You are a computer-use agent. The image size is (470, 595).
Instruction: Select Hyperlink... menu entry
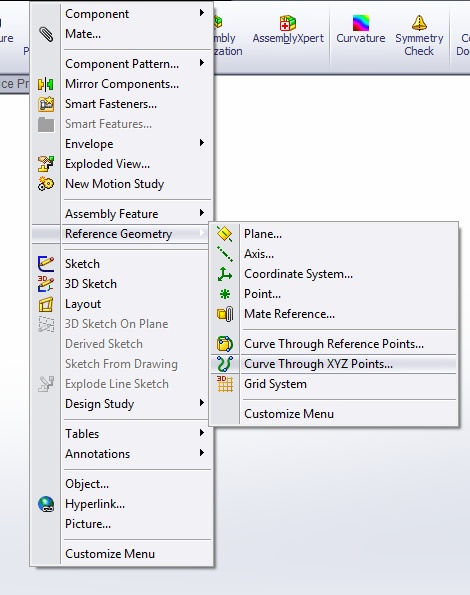point(122,504)
